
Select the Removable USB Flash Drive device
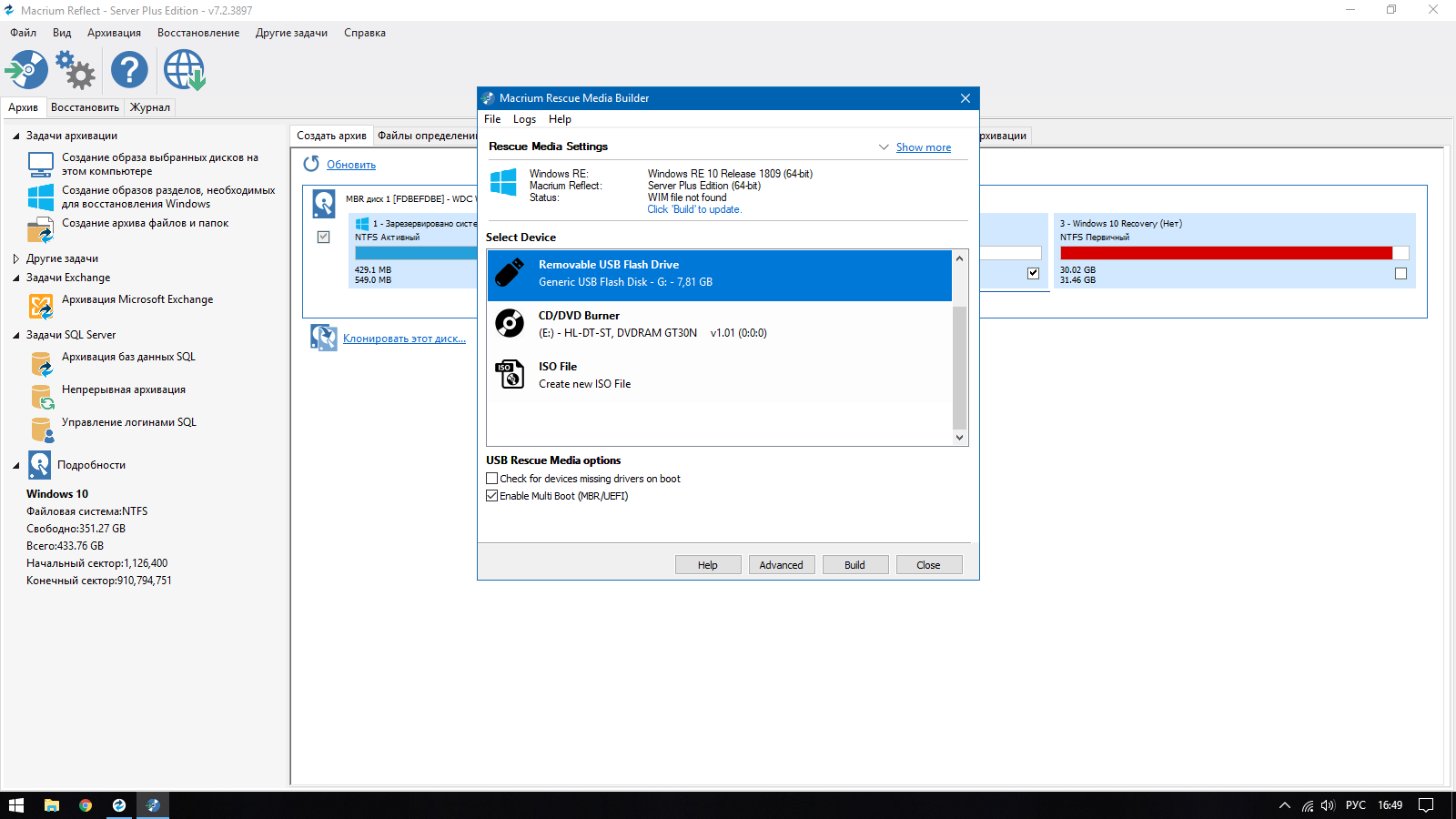(719, 274)
